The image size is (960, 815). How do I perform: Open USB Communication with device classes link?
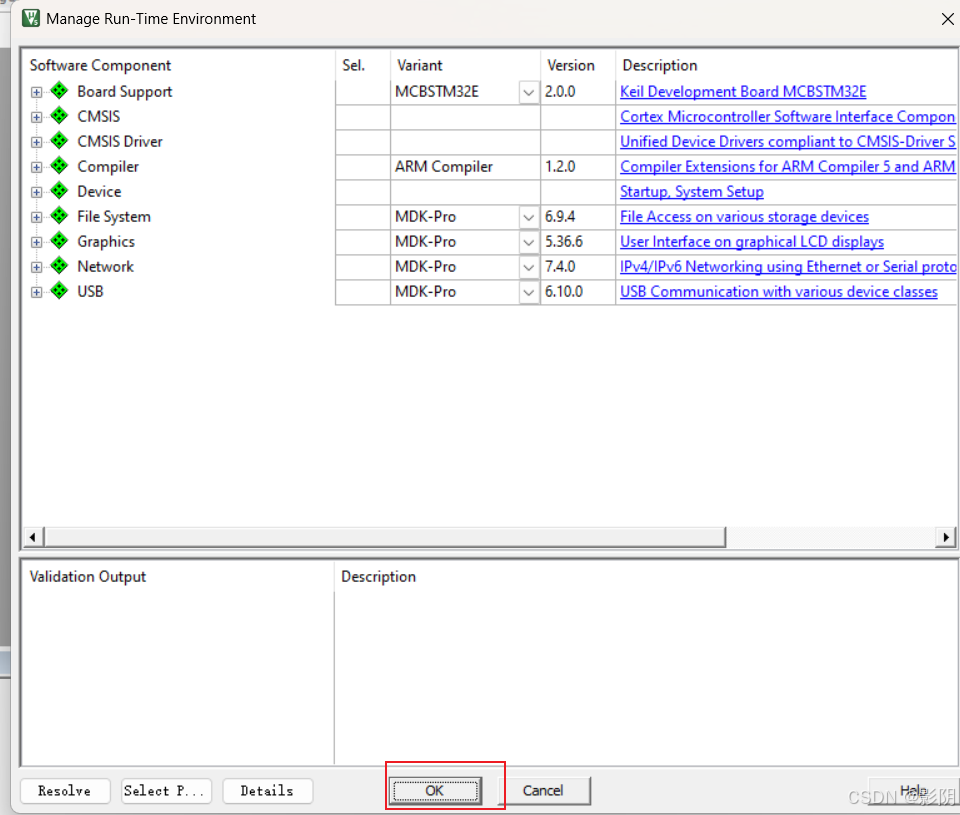point(779,291)
